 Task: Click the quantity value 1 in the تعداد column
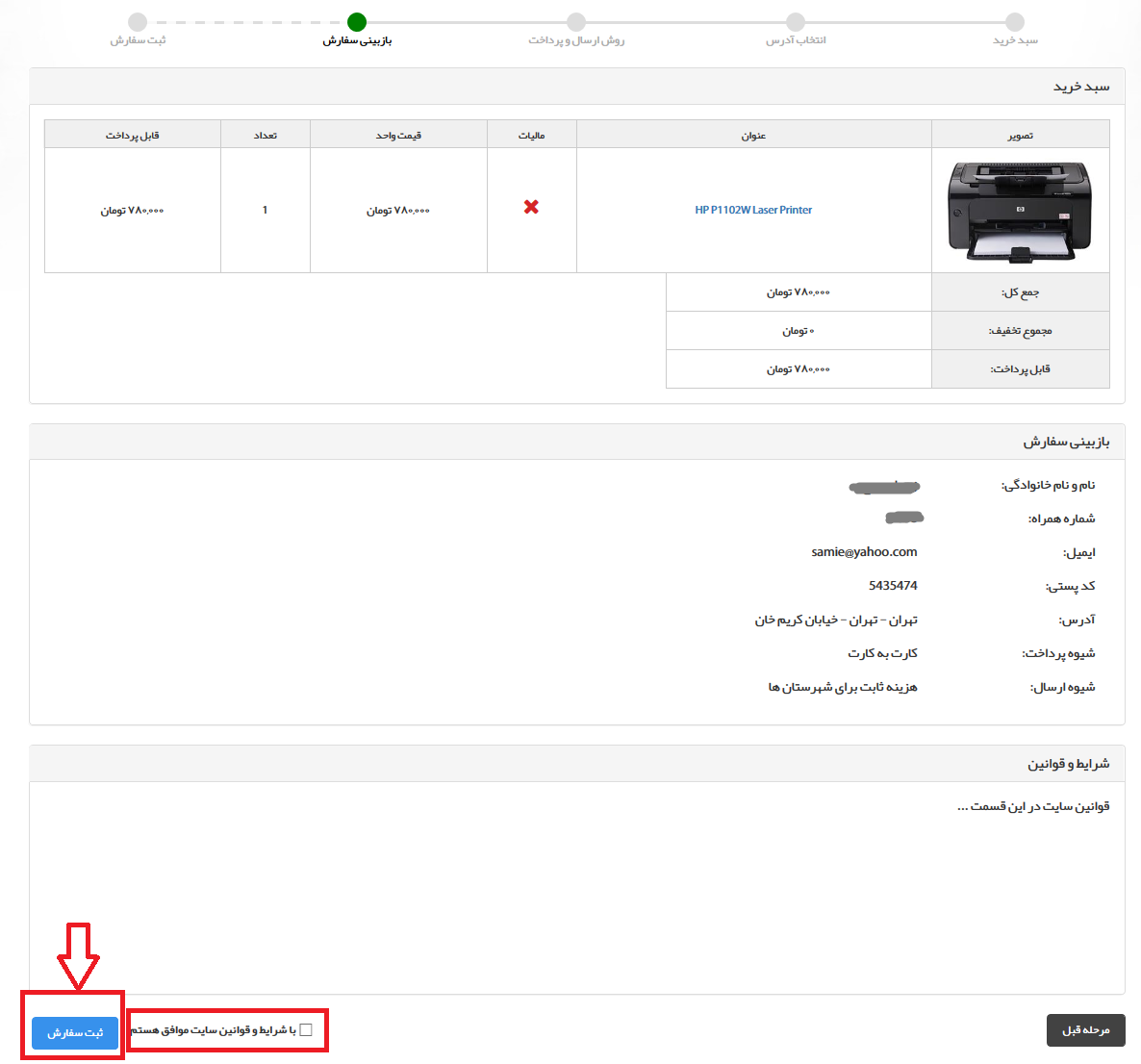tap(266, 210)
